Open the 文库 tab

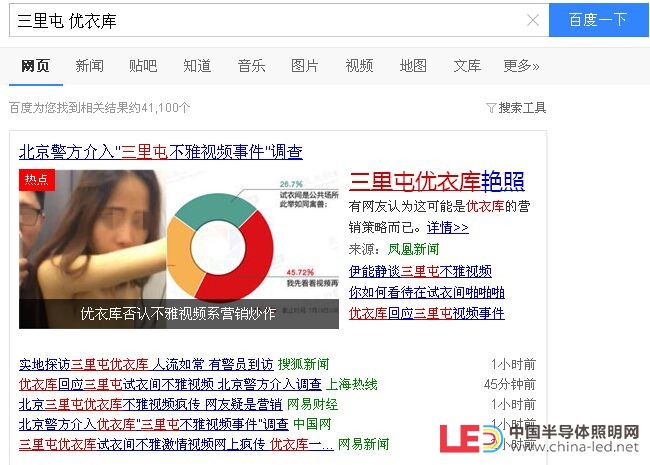tap(467, 66)
